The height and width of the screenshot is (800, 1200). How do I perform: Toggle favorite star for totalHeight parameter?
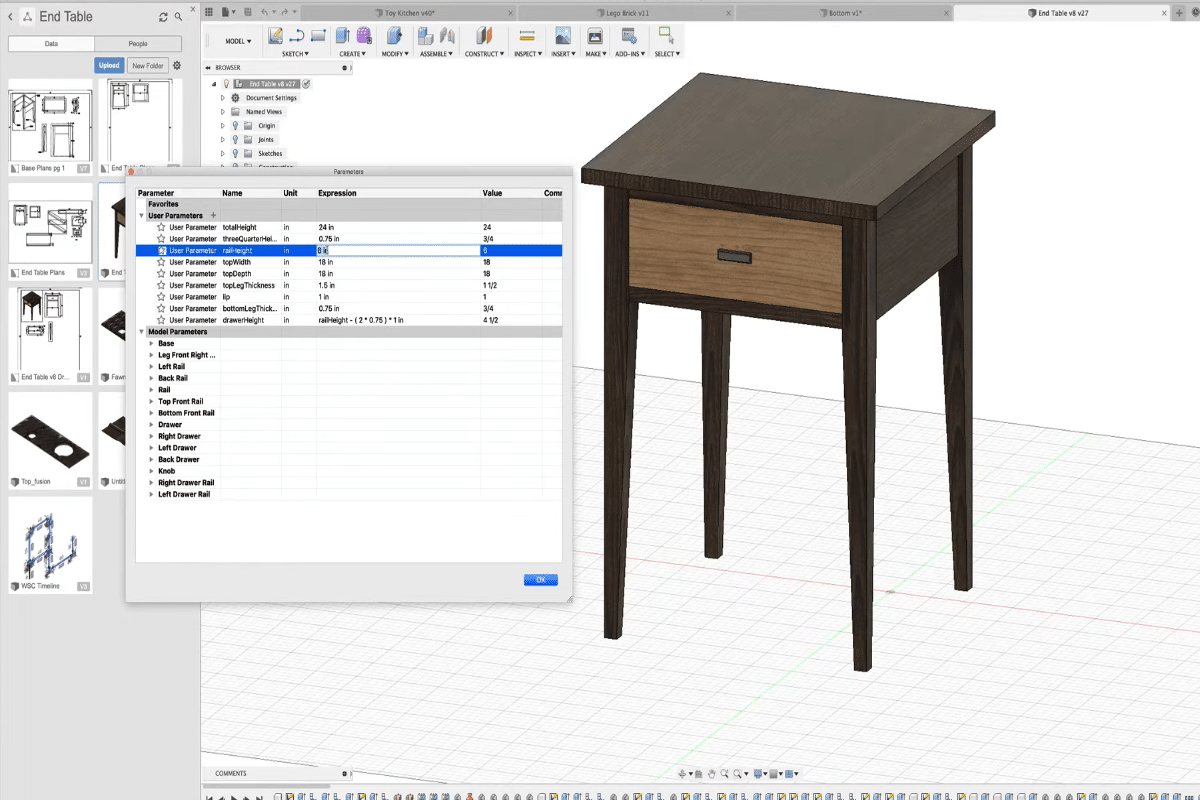(x=161, y=228)
